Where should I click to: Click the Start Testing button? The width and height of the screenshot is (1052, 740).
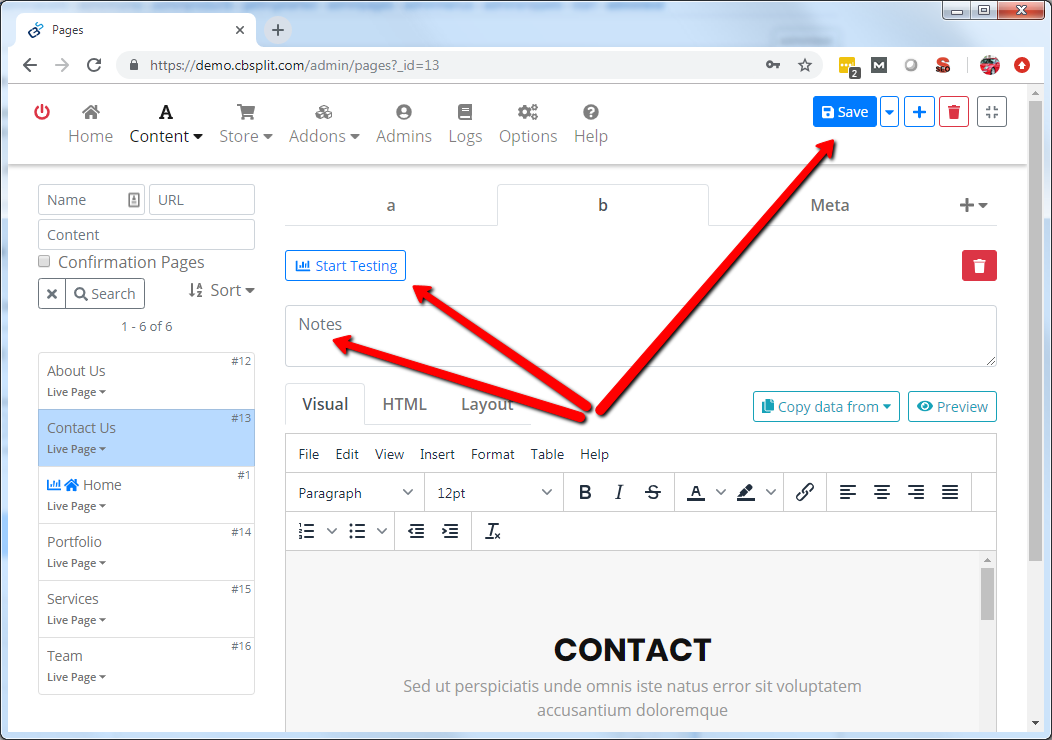(x=345, y=266)
